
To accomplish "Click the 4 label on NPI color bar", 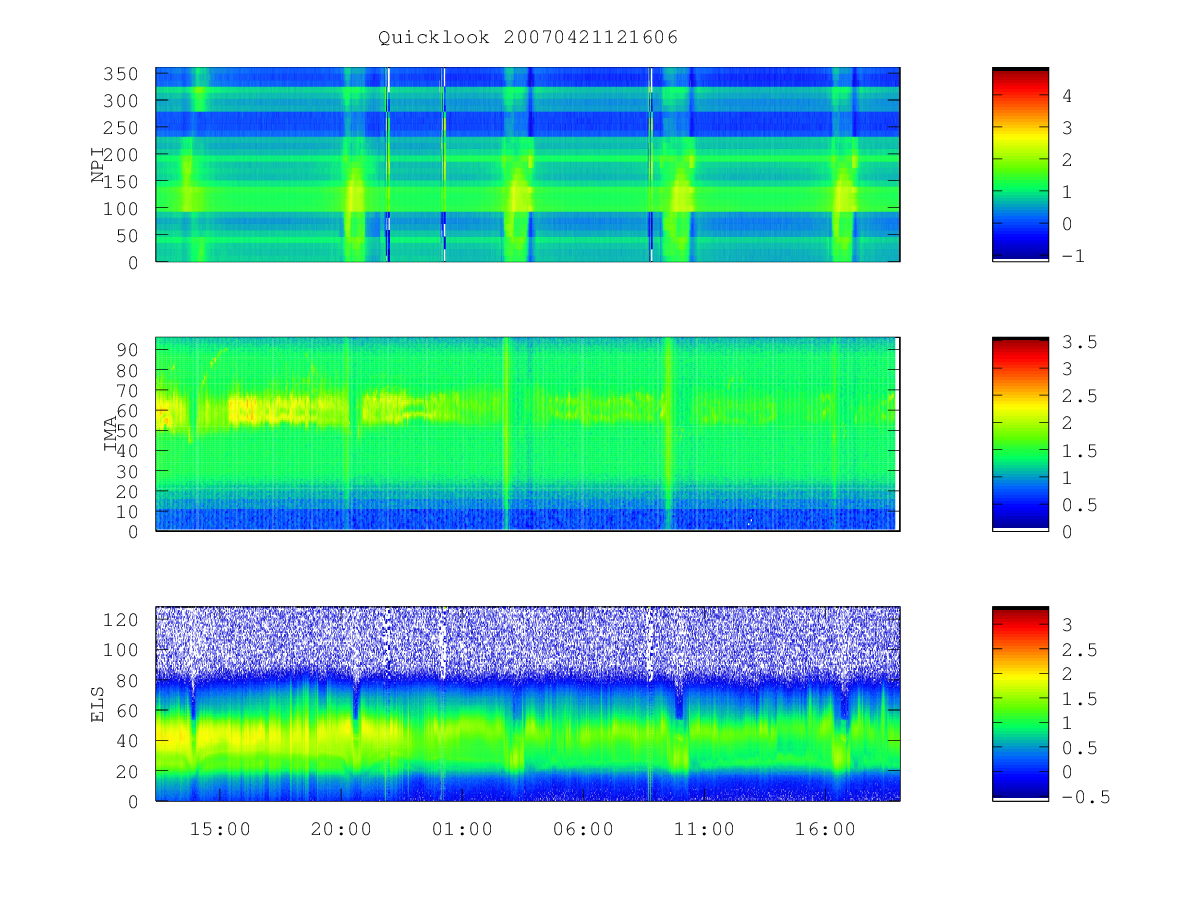I will [x=1068, y=96].
